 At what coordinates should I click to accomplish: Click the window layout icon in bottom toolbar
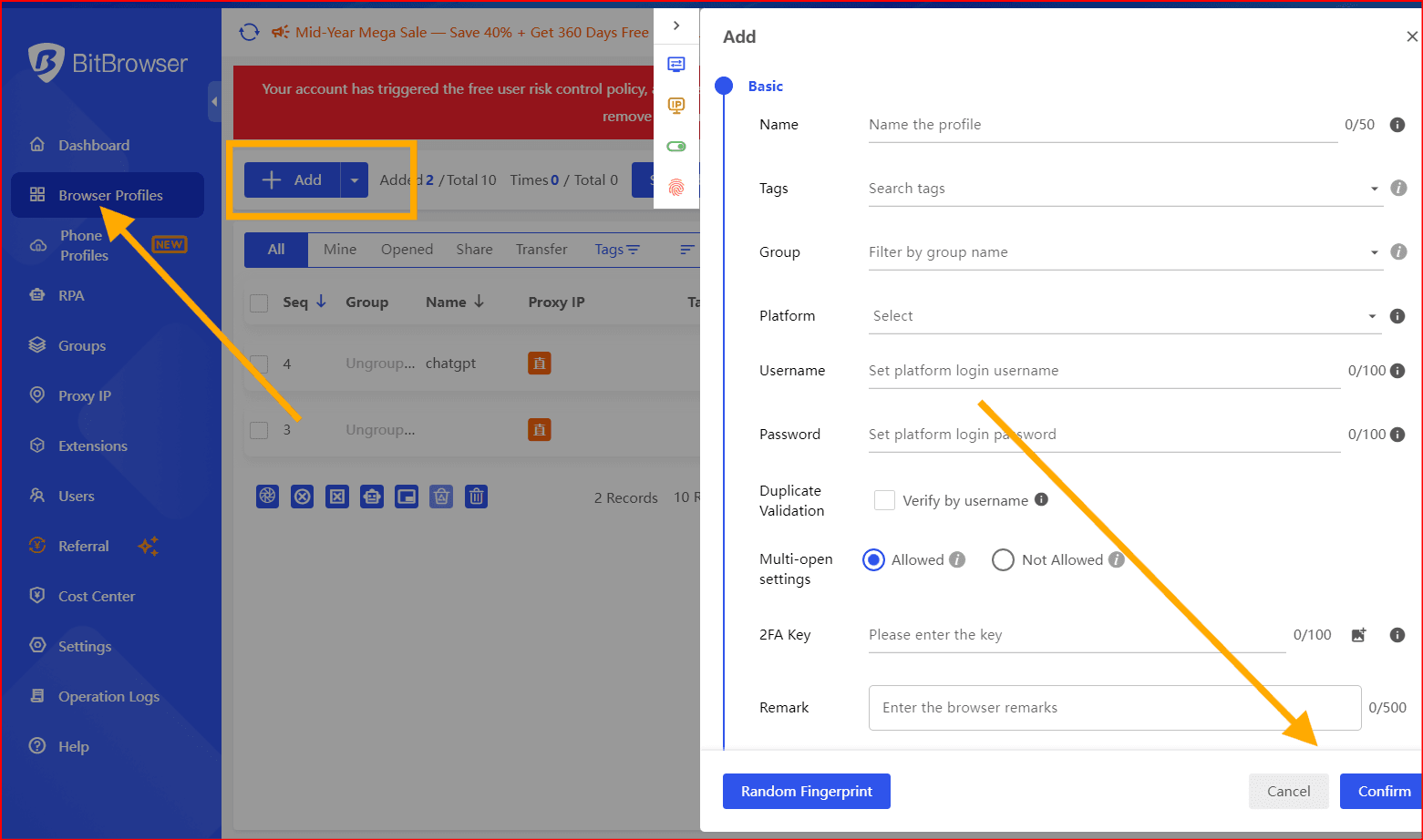tap(407, 497)
